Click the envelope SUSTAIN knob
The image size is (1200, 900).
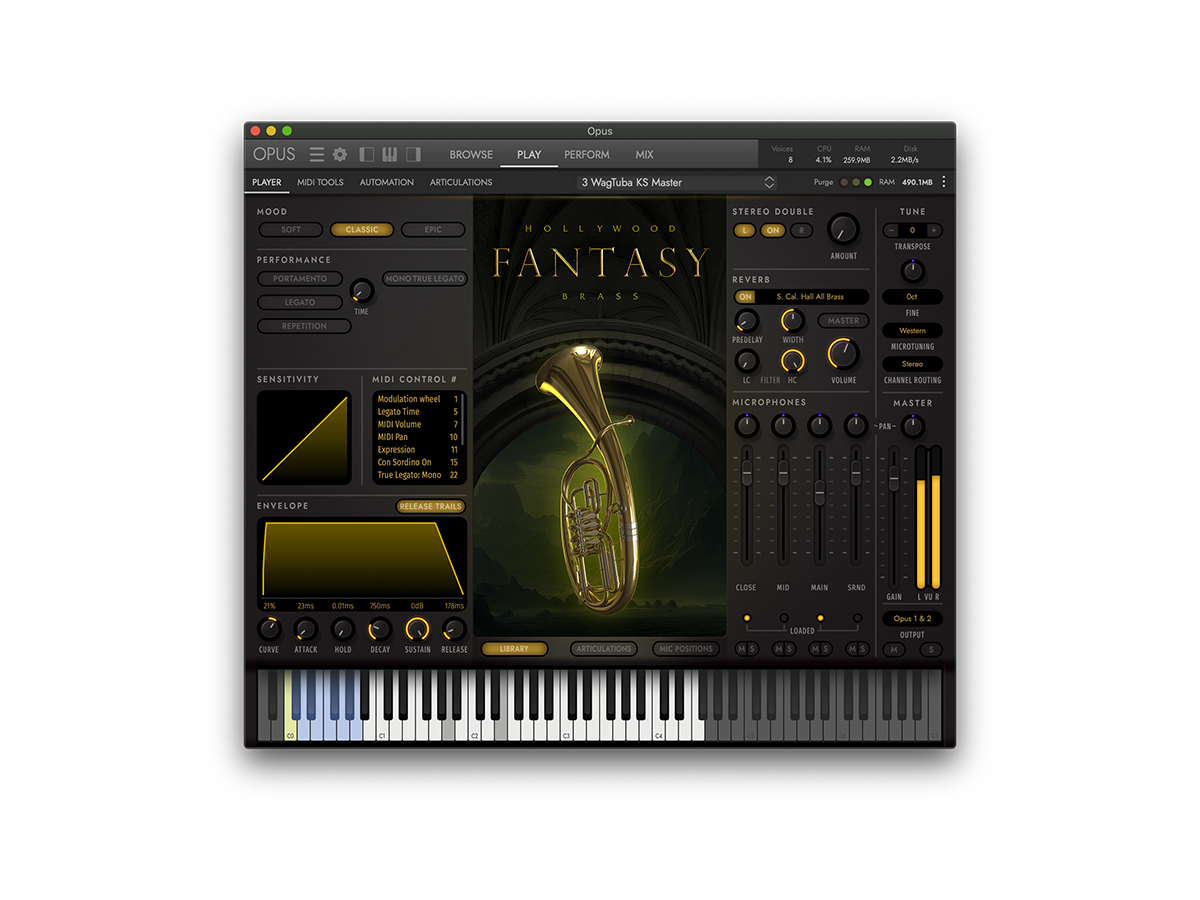tap(417, 629)
